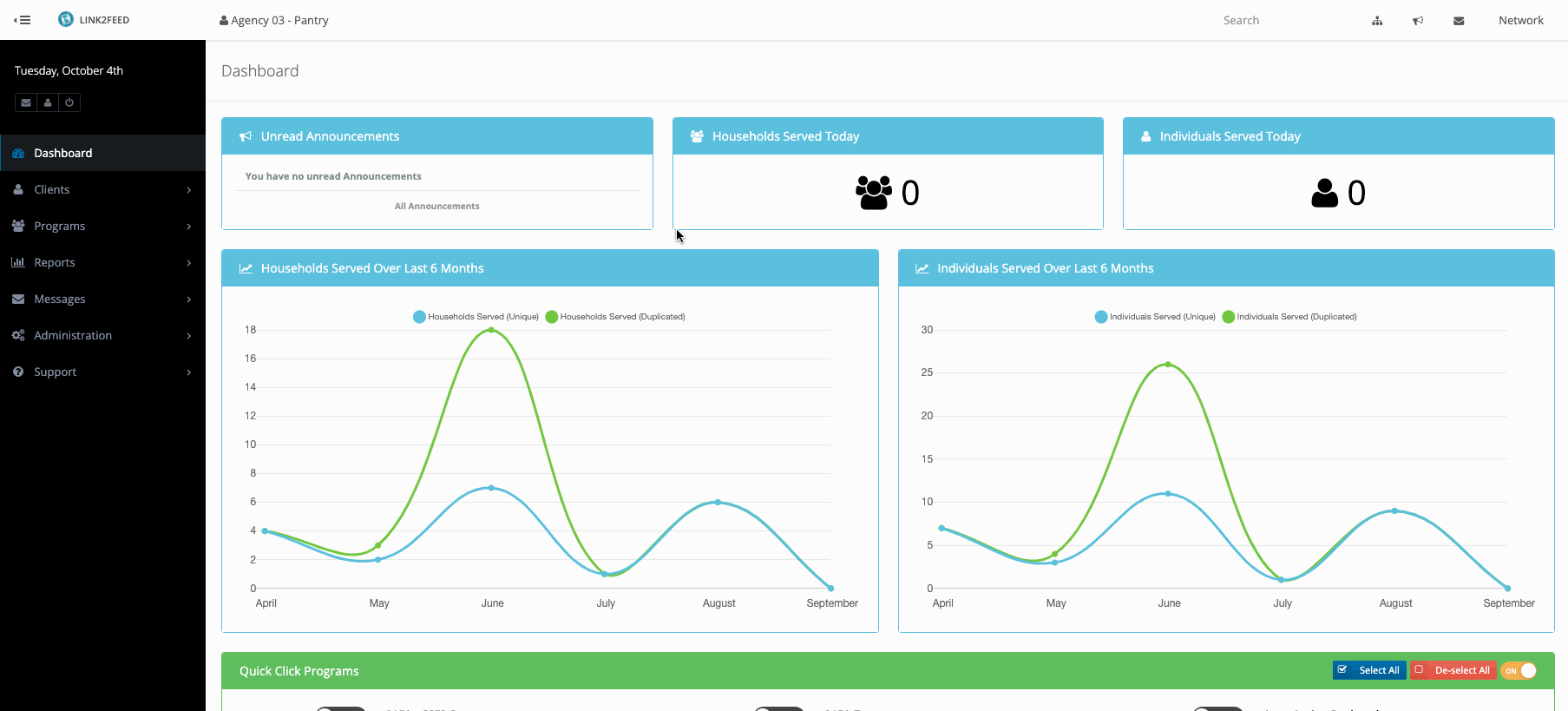Click the power logout icon
Viewport: 1568px width, 711px height.
click(69, 102)
